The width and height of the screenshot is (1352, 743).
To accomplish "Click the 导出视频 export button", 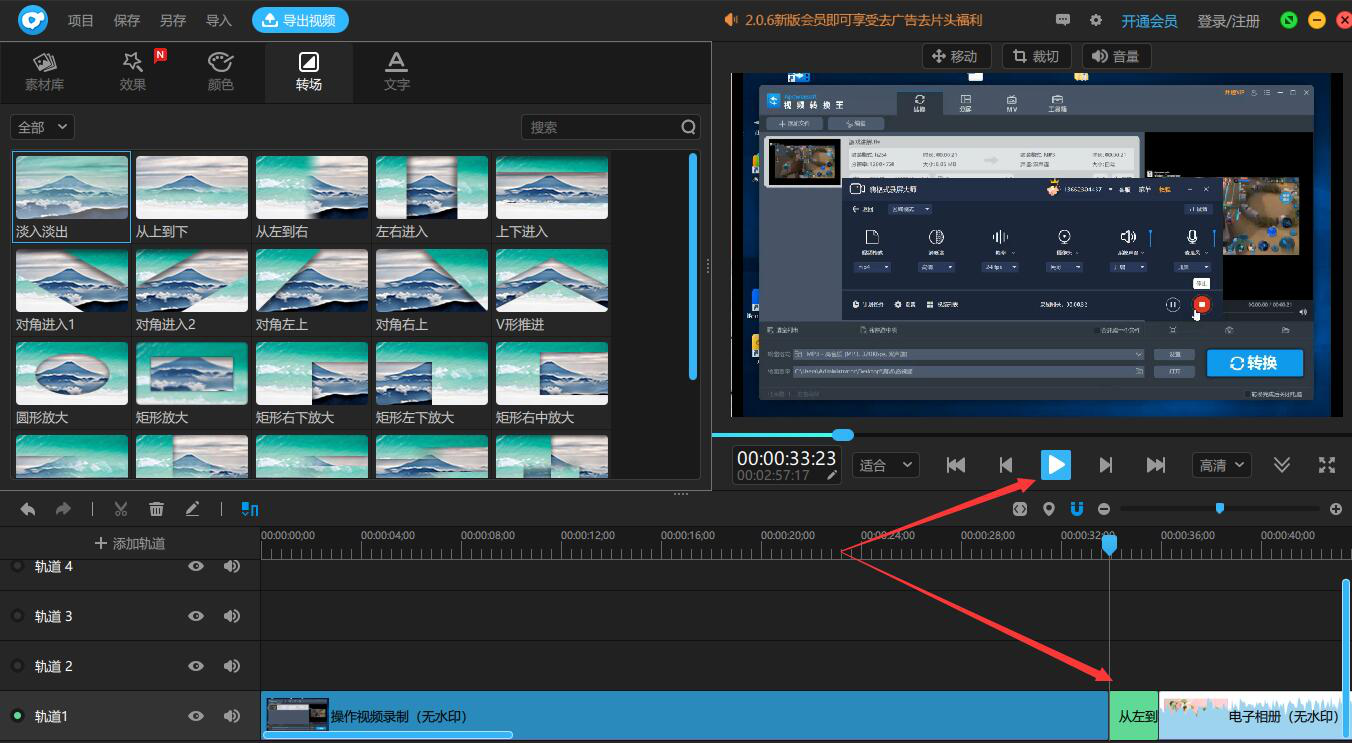I will 300,20.
